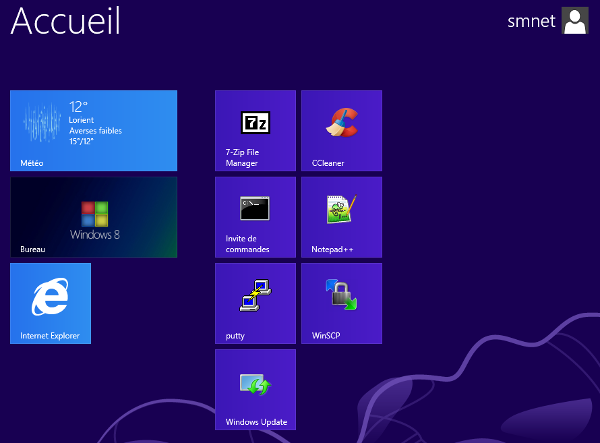Click the smnet user avatar picture
Image resolution: width=600 pixels, height=443 pixels.
point(575,21)
